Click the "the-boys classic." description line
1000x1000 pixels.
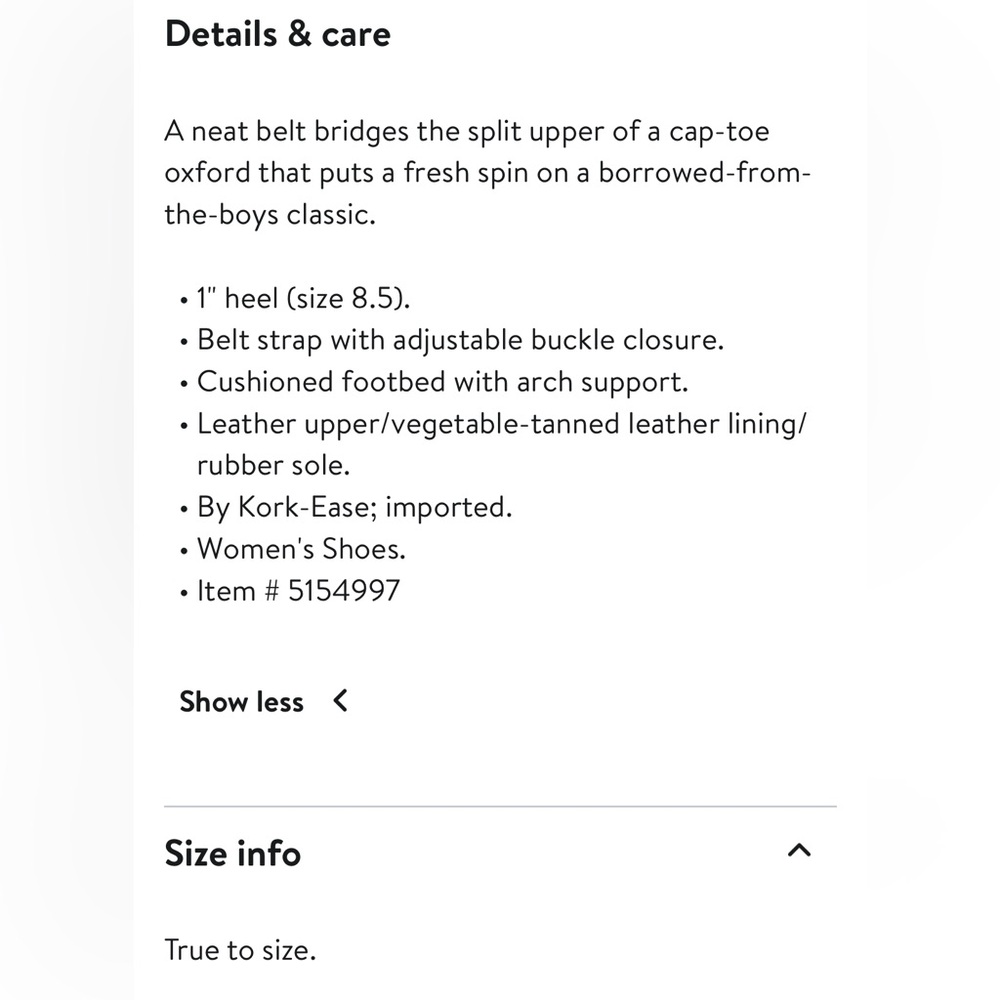pyautogui.click(x=270, y=215)
